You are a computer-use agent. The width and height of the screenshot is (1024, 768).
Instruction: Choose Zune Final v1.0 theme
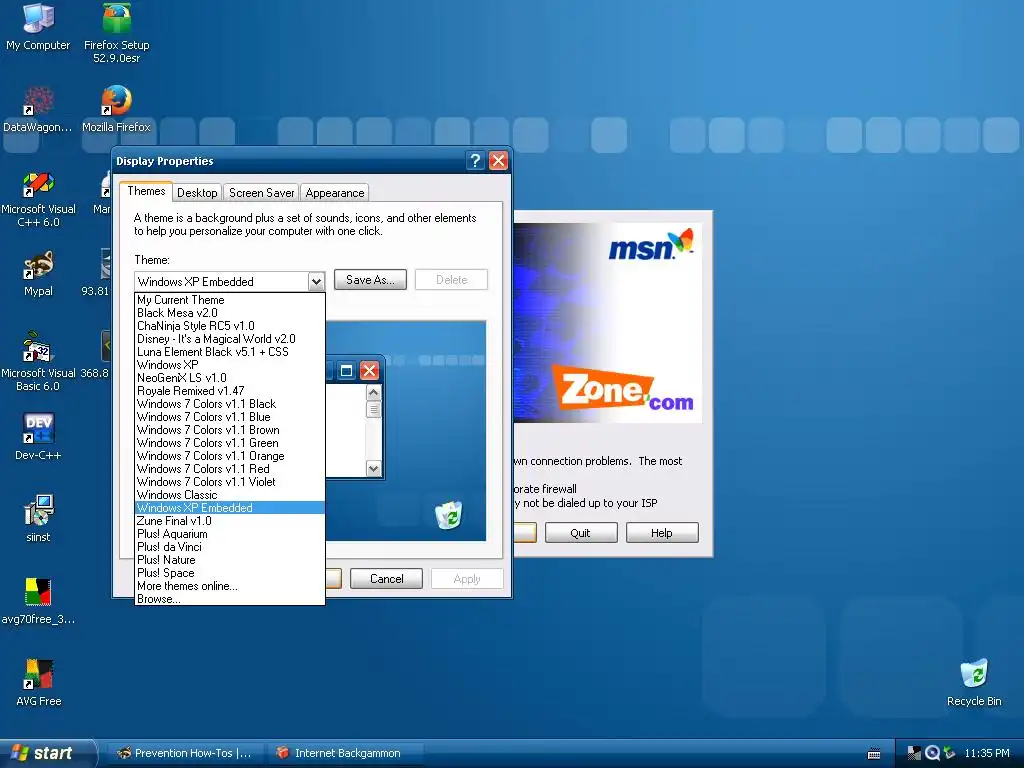(229, 521)
